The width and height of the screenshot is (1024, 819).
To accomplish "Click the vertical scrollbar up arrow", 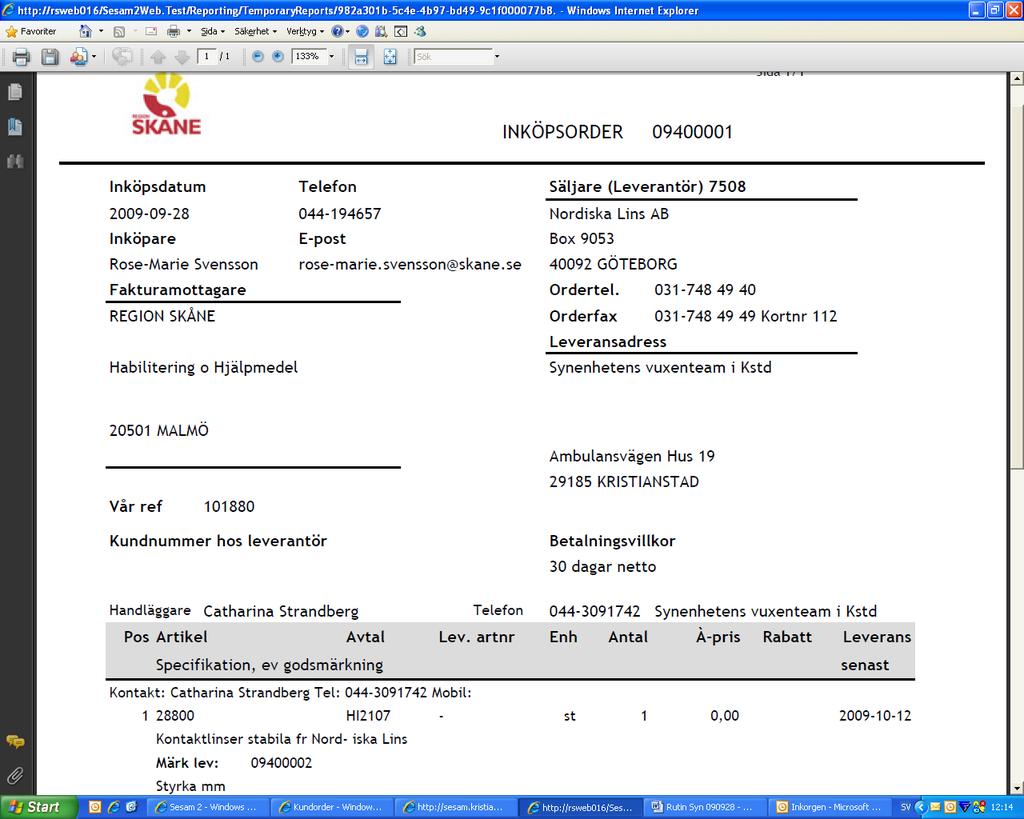I will [x=1017, y=78].
